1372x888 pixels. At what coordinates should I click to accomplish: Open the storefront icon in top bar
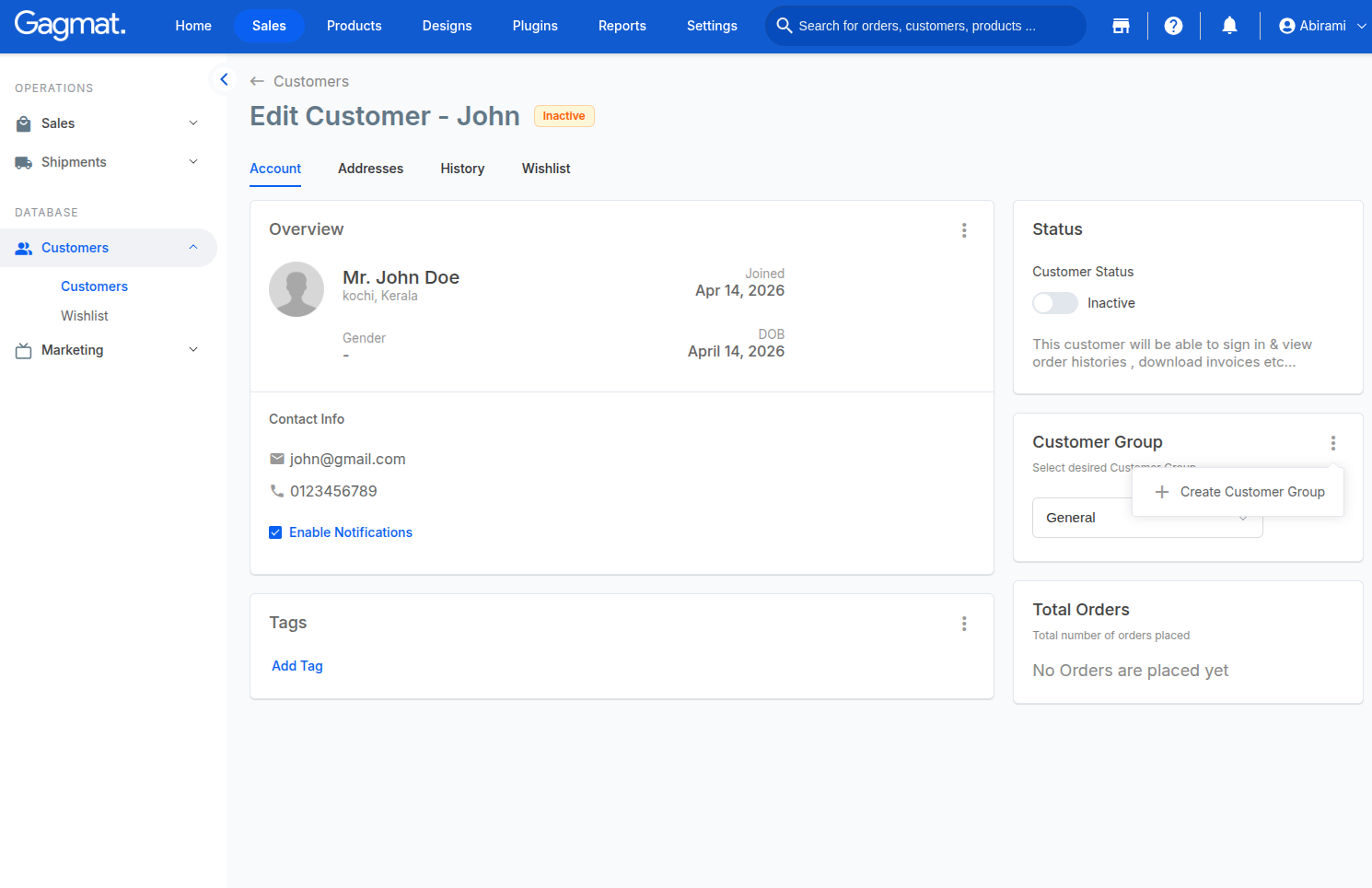[x=1121, y=26]
